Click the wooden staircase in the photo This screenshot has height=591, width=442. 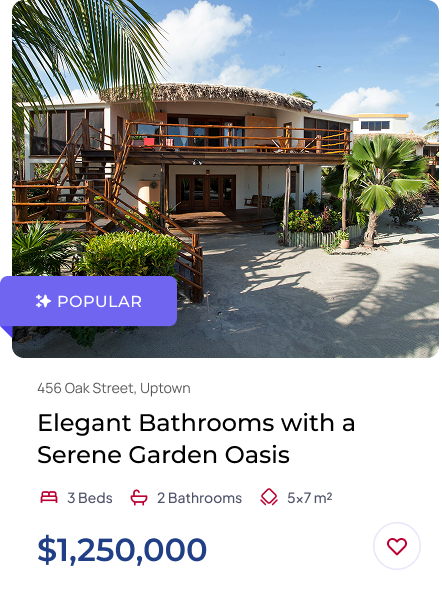[106, 196]
